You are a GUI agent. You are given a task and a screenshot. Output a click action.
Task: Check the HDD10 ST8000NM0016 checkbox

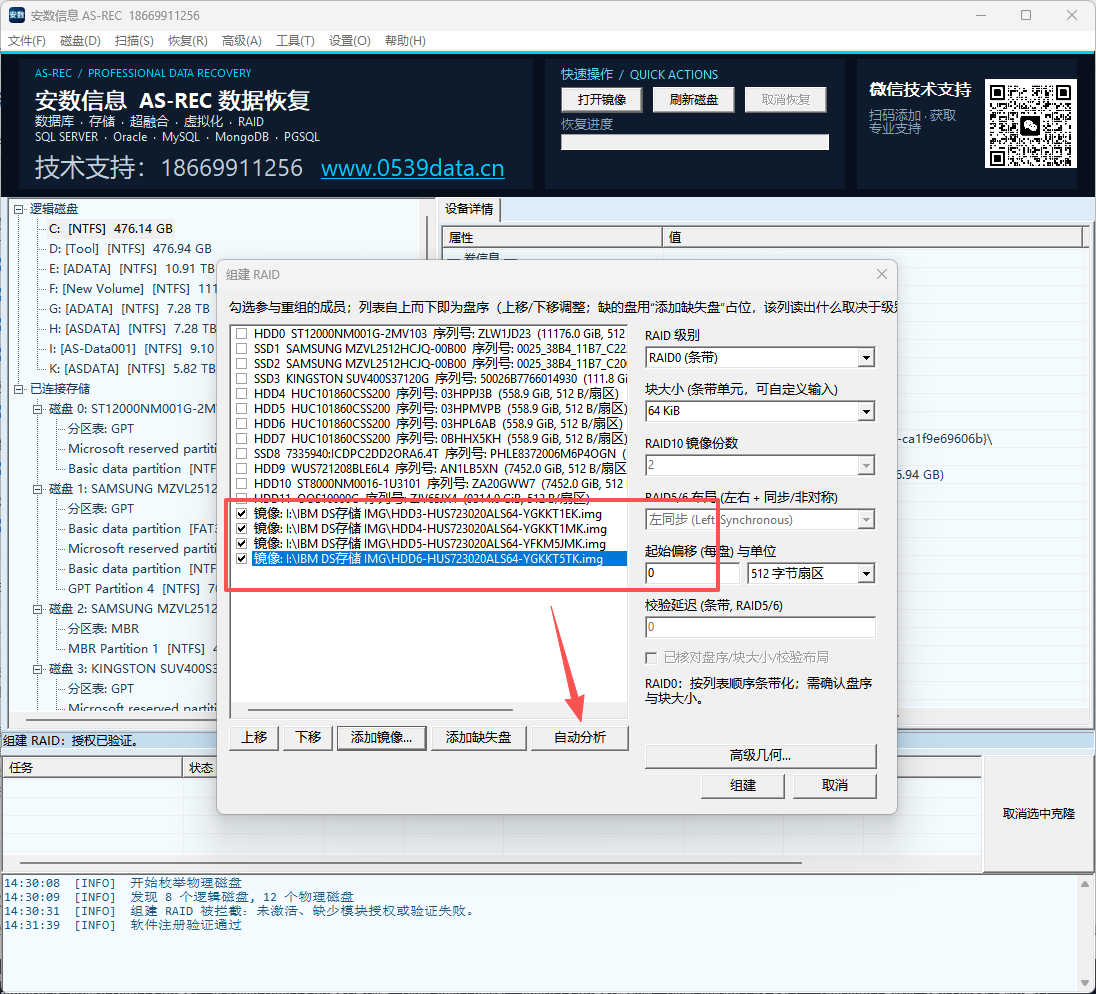[x=241, y=483]
